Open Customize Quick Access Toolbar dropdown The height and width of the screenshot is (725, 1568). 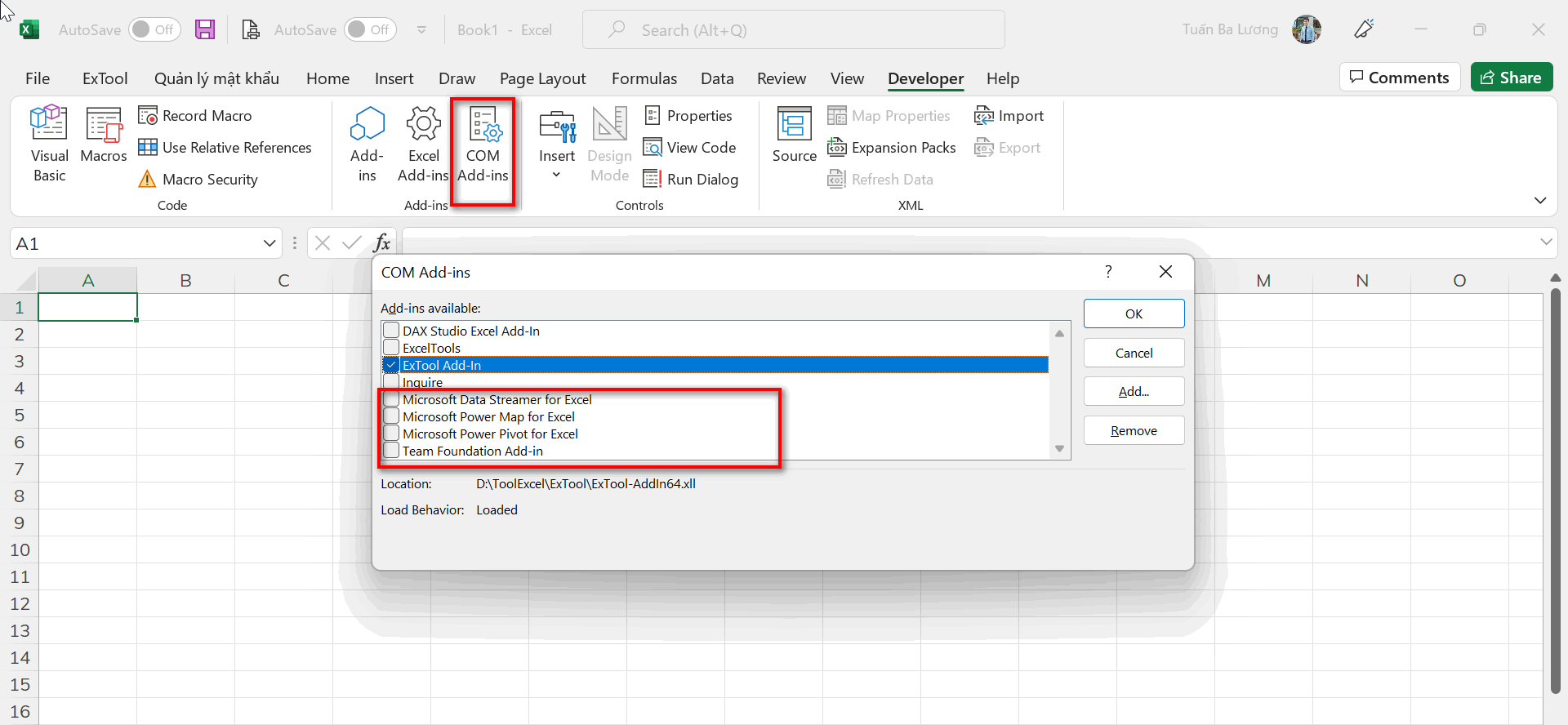click(421, 30)
